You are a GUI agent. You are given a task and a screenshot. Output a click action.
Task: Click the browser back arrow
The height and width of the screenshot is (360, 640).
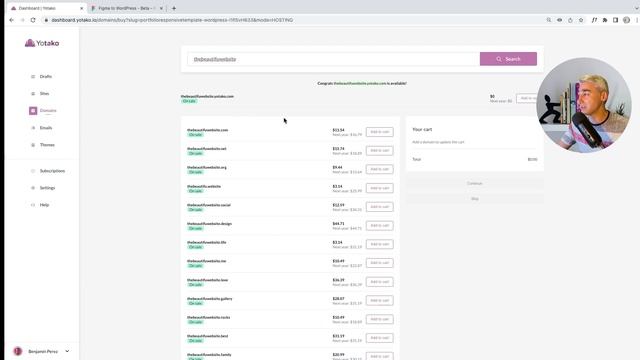tap(11, 20)
